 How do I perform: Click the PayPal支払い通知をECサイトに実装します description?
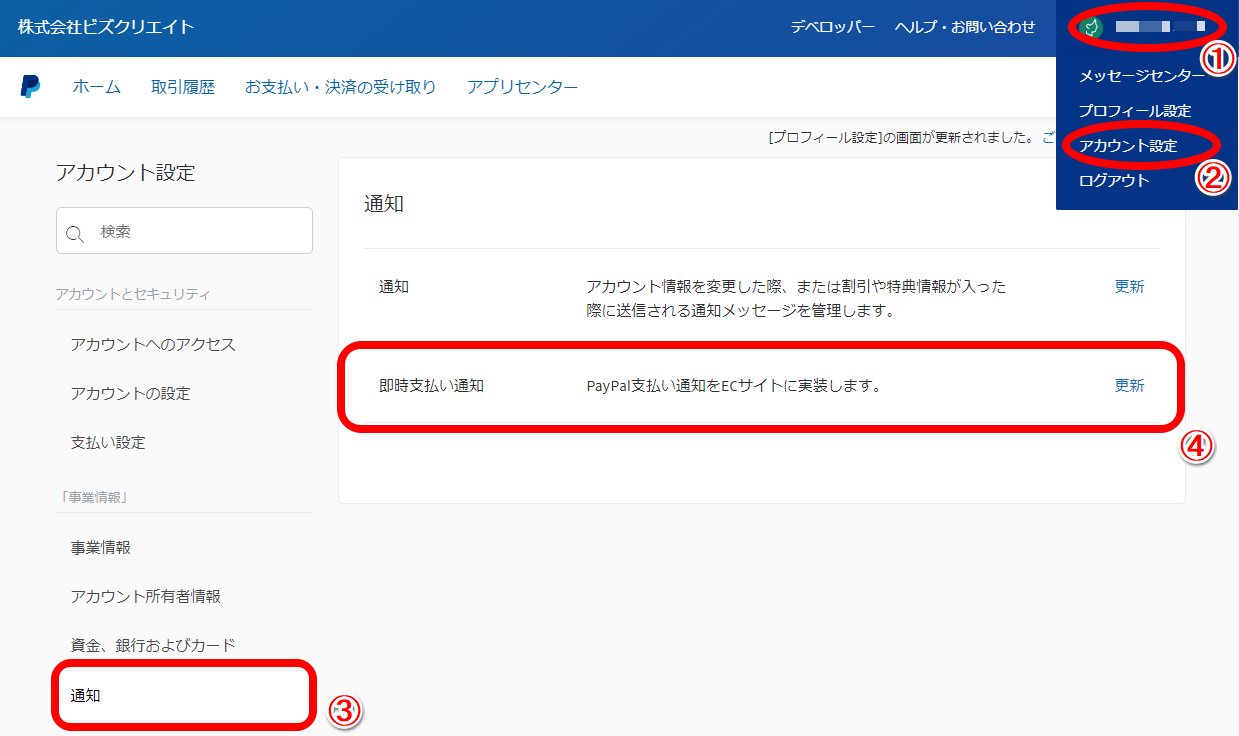point(733,386)
